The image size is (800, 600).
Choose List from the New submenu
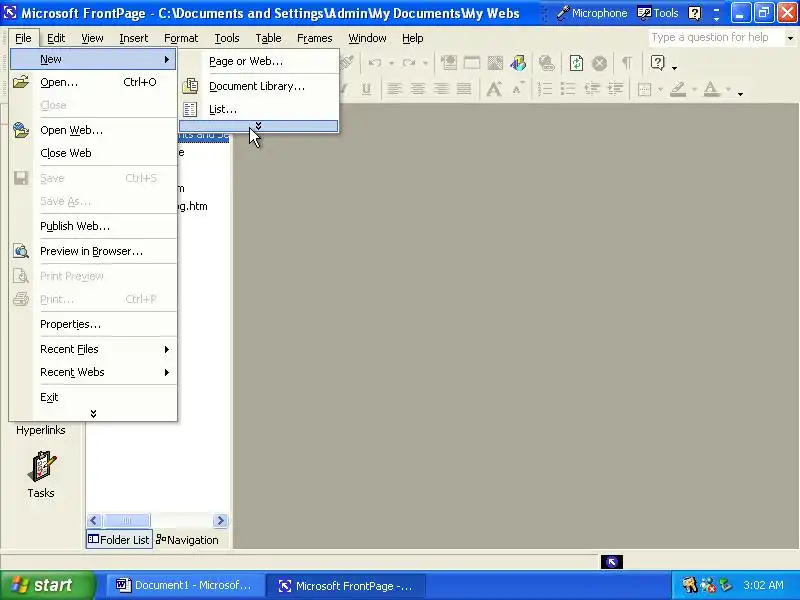pyautogui.click(x=259, y=109)
